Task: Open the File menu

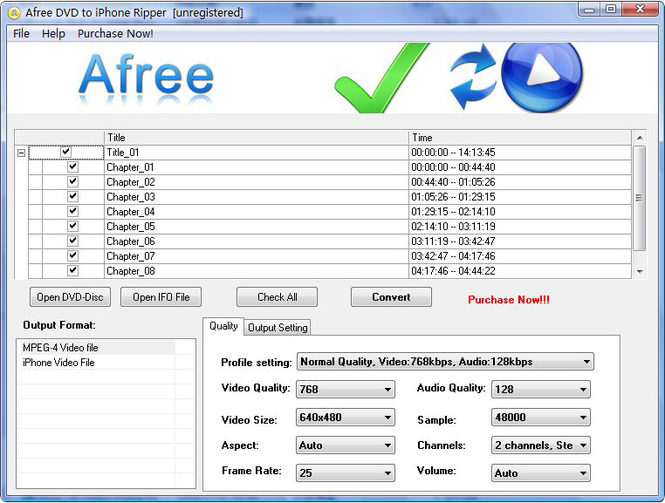Action: coord(21,34)
